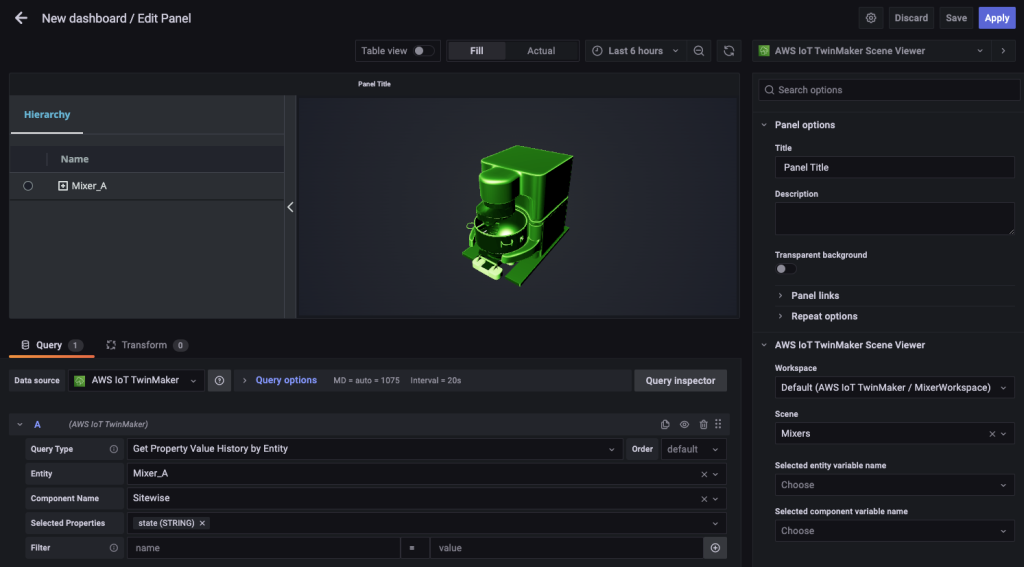Click the Panel Title header text
The height and width of the screenshot is (567, 1024).
tap(374, 84)
